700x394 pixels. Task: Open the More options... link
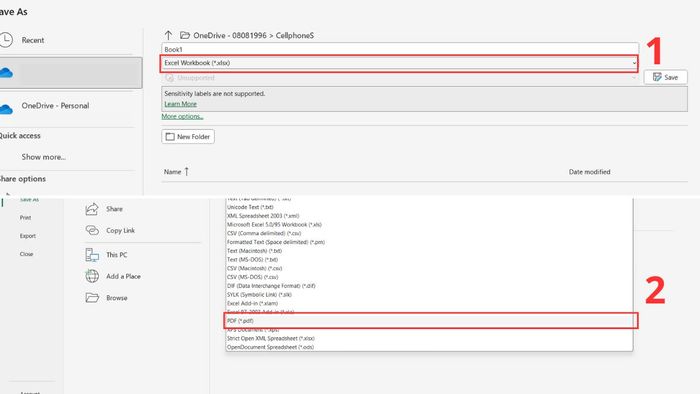[182, 116]
